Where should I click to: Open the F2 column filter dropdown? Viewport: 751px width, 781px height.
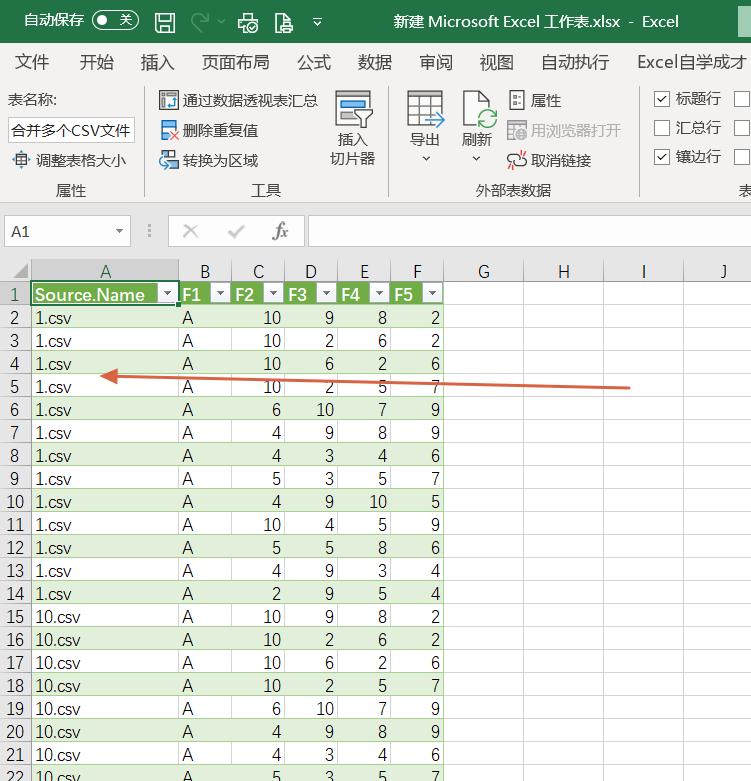tap(273, 293)
